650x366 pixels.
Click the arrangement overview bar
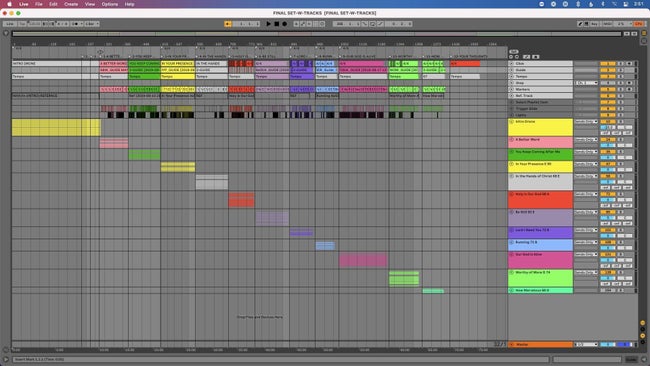(317, 34)
